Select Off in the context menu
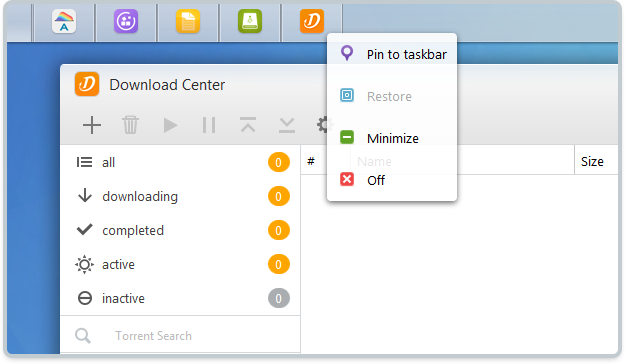625x364 pixels. (x=392, y=180)
